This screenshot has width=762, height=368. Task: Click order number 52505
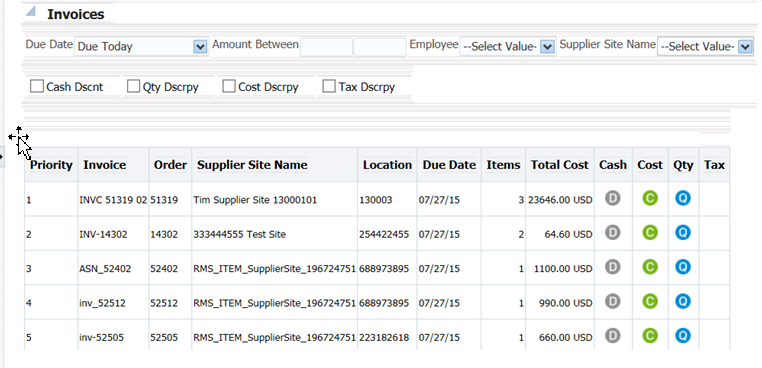[x=164, y=337]
